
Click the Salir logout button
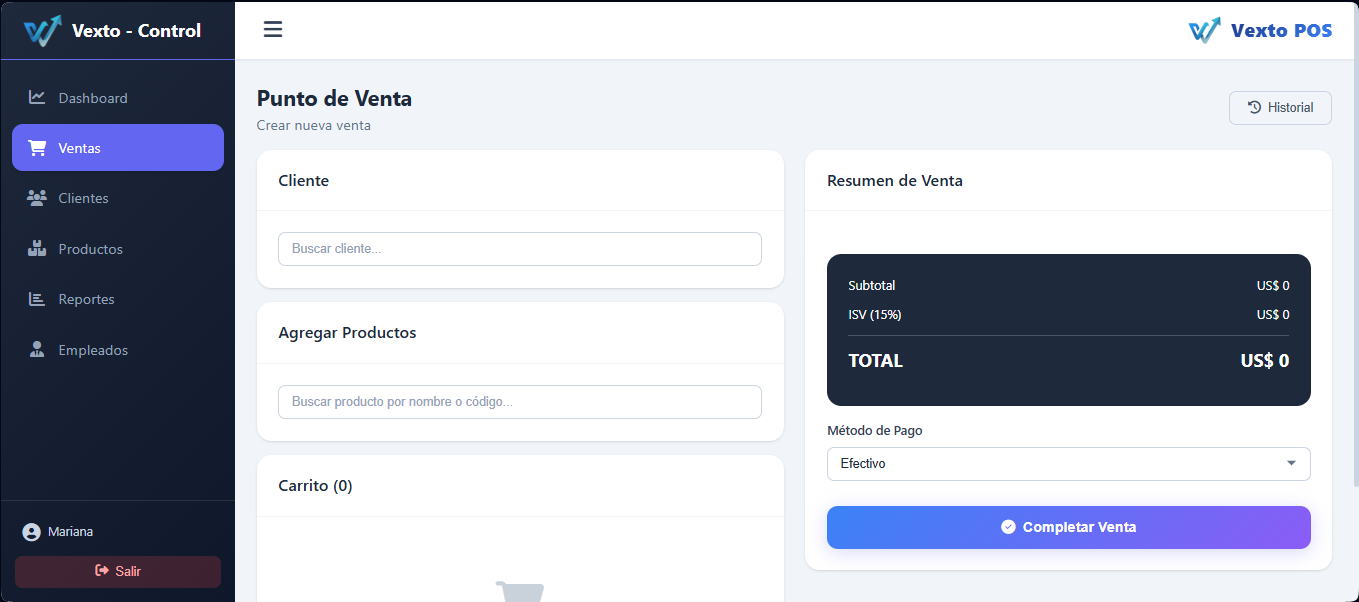tap(118, 571)
